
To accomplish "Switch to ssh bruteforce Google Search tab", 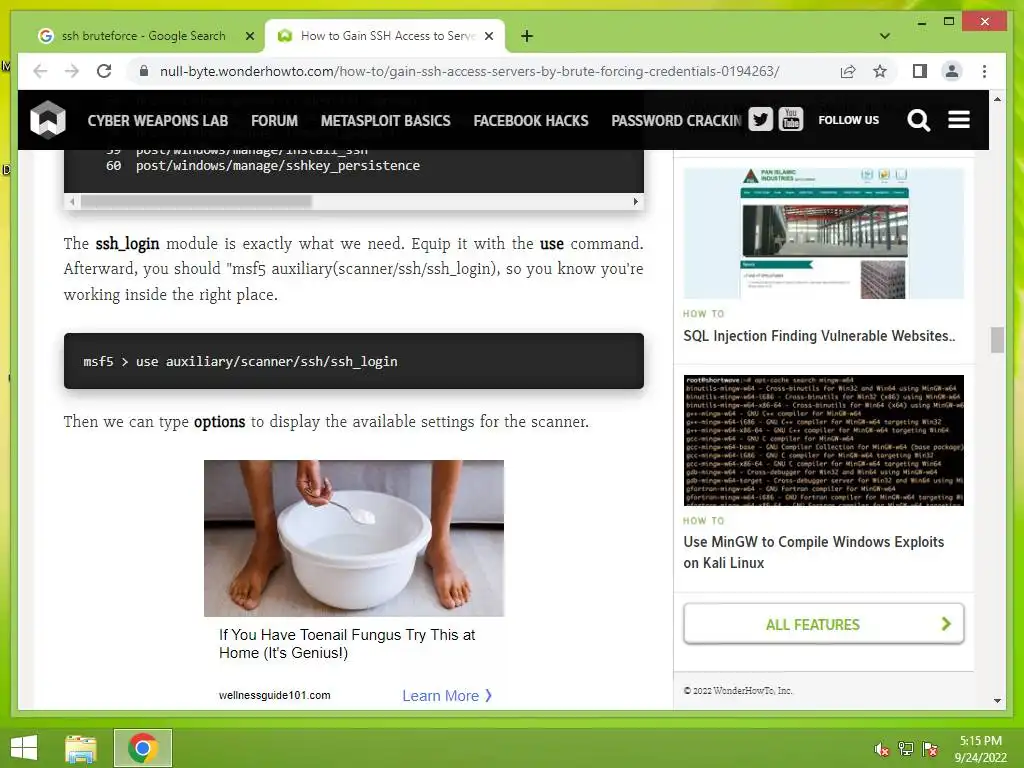I will pyautogui.click(x=143, y=36).
